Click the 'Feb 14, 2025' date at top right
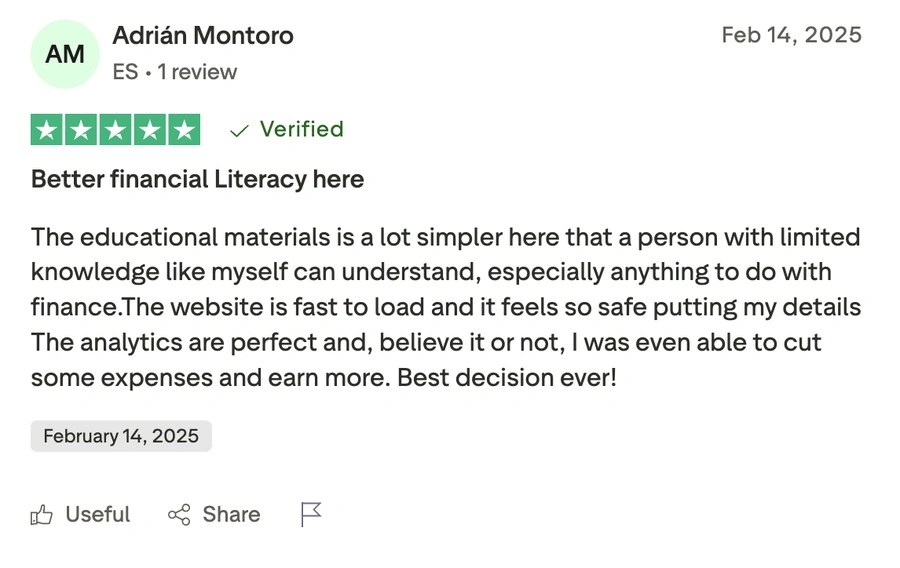The image size is (900, 568). point(791,35)
